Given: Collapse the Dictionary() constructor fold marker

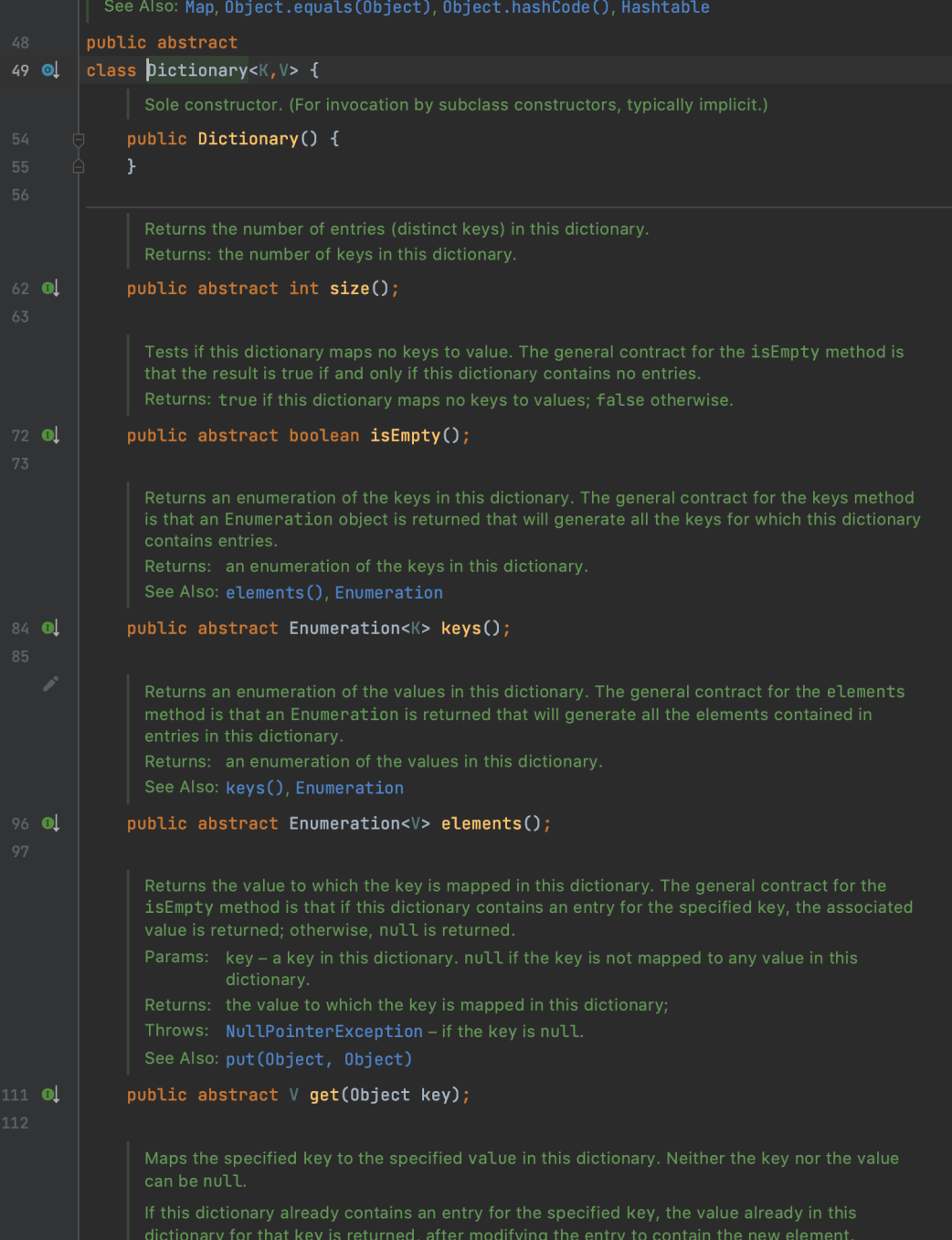Looking at the screenshot, I should pyautogui.click(x=79, y=139).
